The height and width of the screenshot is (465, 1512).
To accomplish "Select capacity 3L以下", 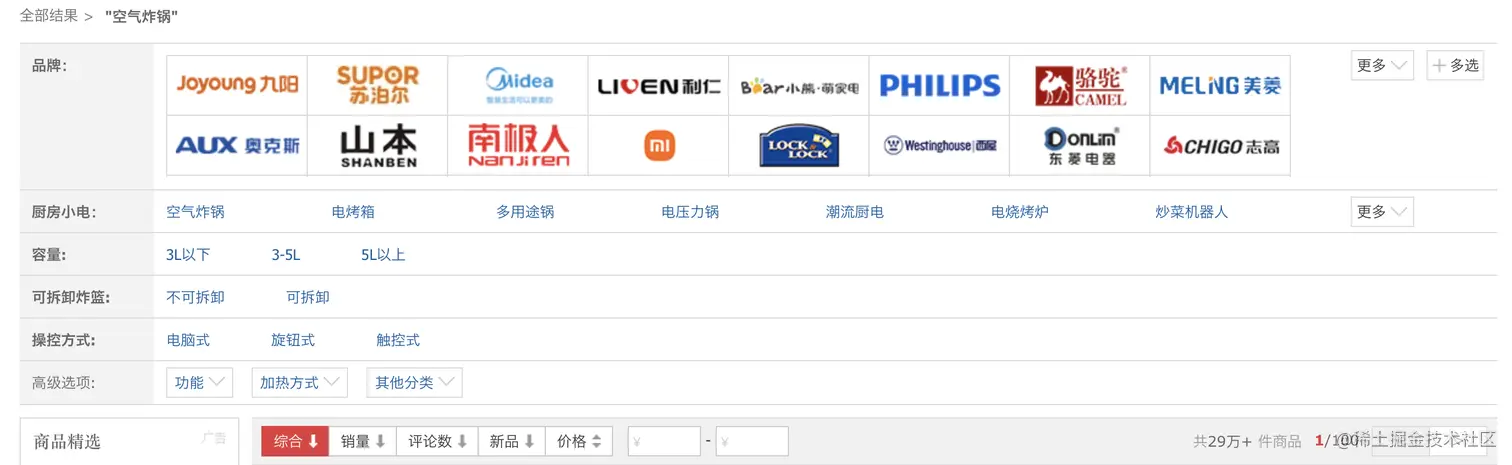I will point(188,255).
